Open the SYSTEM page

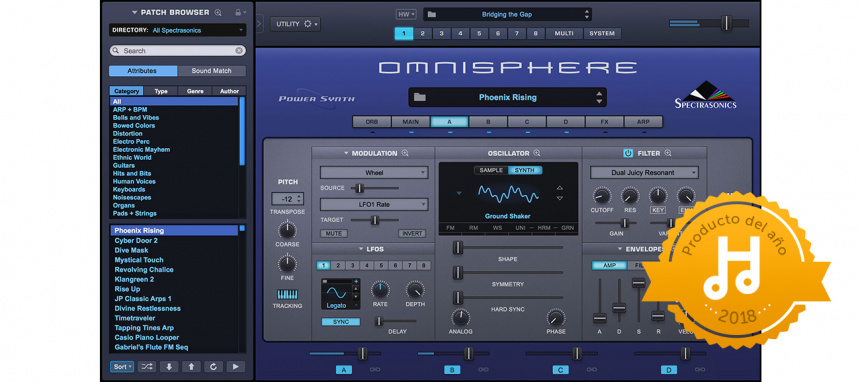pyautogui.click(x=602, y=33)
